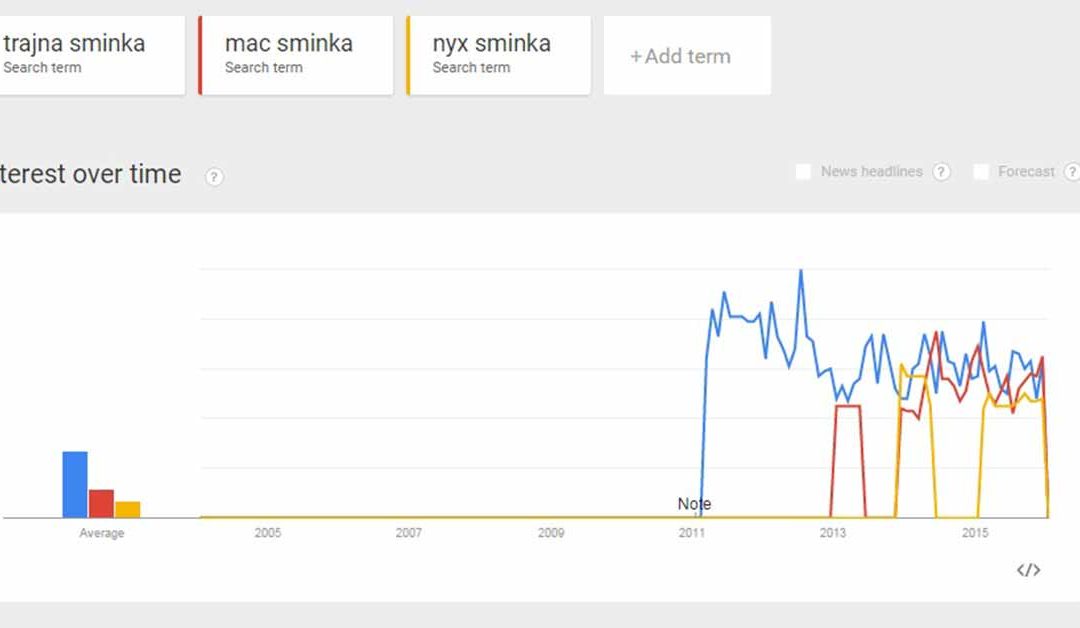Enable the News headlines checkbox
The height and width of the screenshot is (628, 1080).
coord(803,172)
